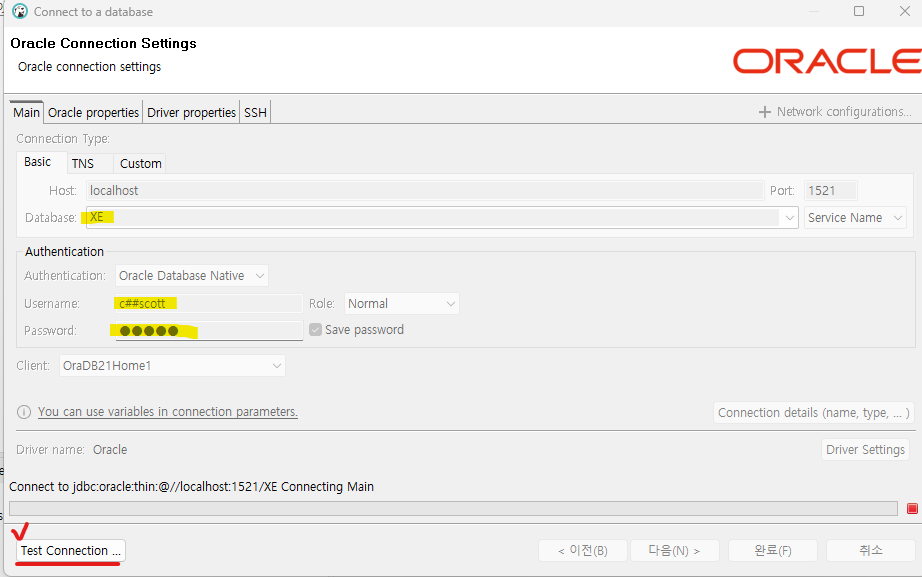Image resolution: width=922 pixels, height=577 pixels.
Task: Click the red stop icon beside progress bar
Action: pos(912,509)
